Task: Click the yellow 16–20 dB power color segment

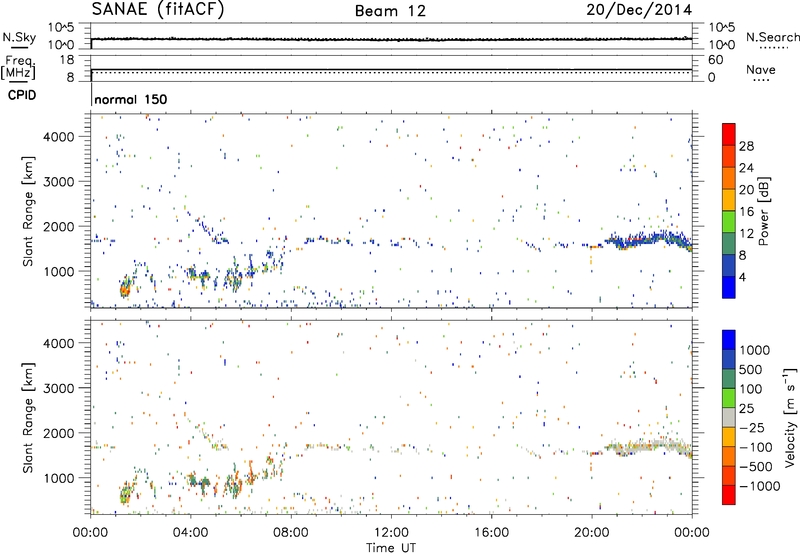Action: pos(729,199)
